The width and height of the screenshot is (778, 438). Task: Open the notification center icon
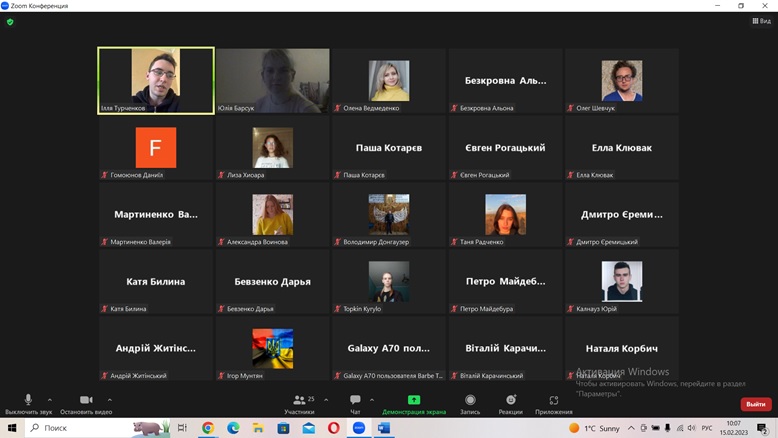[x=763, y=428]
